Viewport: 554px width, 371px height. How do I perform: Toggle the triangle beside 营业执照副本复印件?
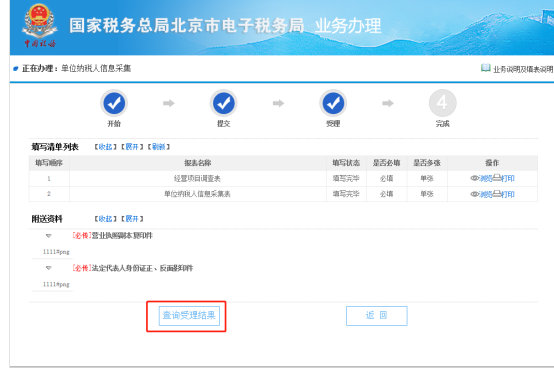[x=49, y=236]
